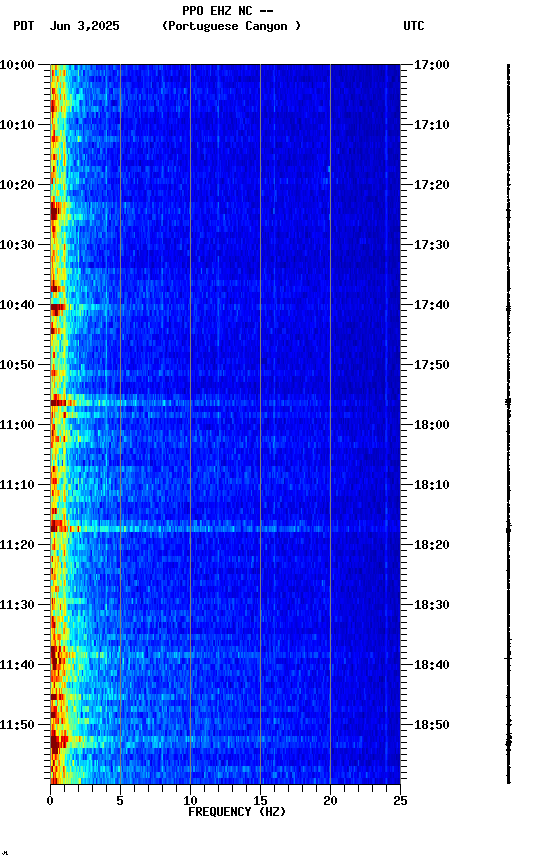Click the '17:50' UTC time label
The width and height of the screenshot is (552, 864).
point(432,365)
